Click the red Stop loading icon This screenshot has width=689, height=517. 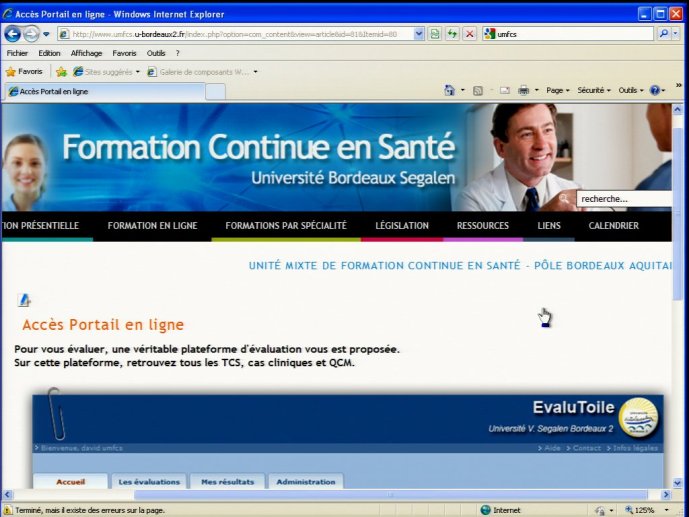[470, 34]
